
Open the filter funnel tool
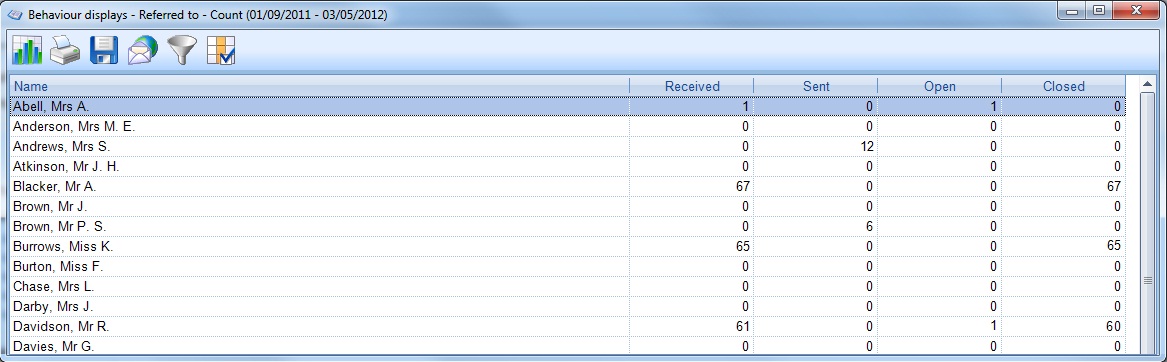pos(182,51)
